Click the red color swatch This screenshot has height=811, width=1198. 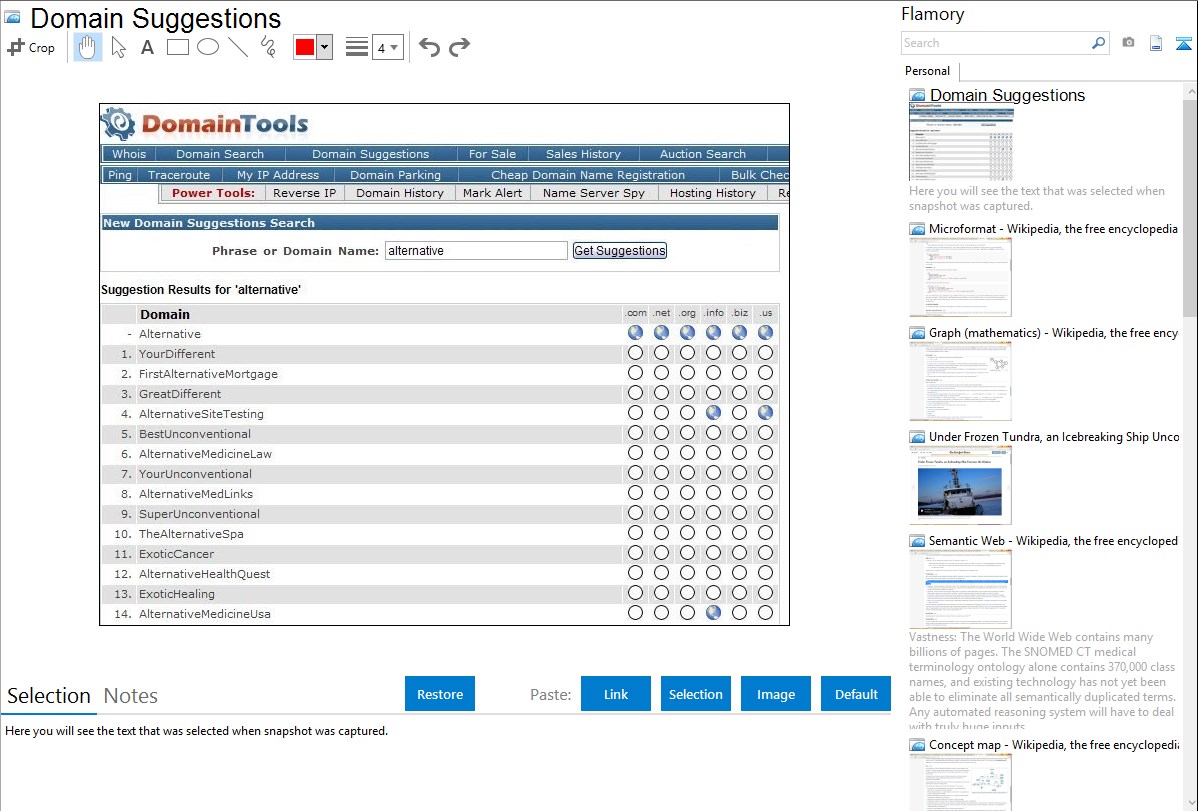tap(305, 47)
